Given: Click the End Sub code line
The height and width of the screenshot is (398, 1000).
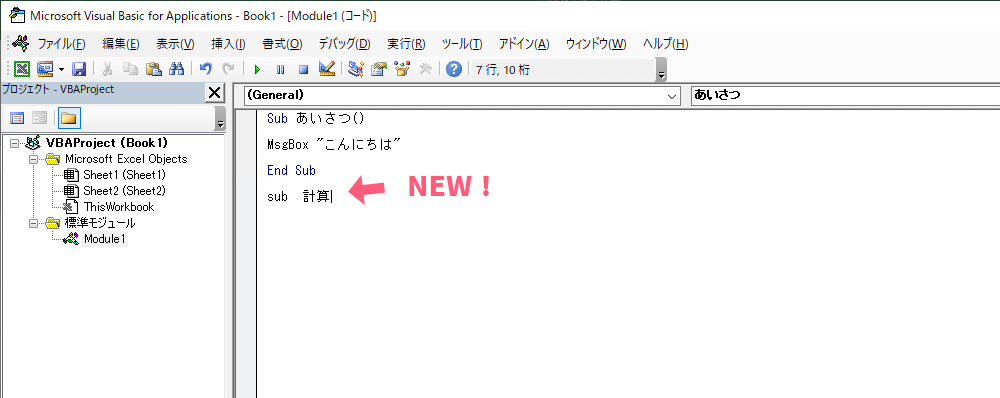Looking at the screenshot, I should tap(291, 171).
